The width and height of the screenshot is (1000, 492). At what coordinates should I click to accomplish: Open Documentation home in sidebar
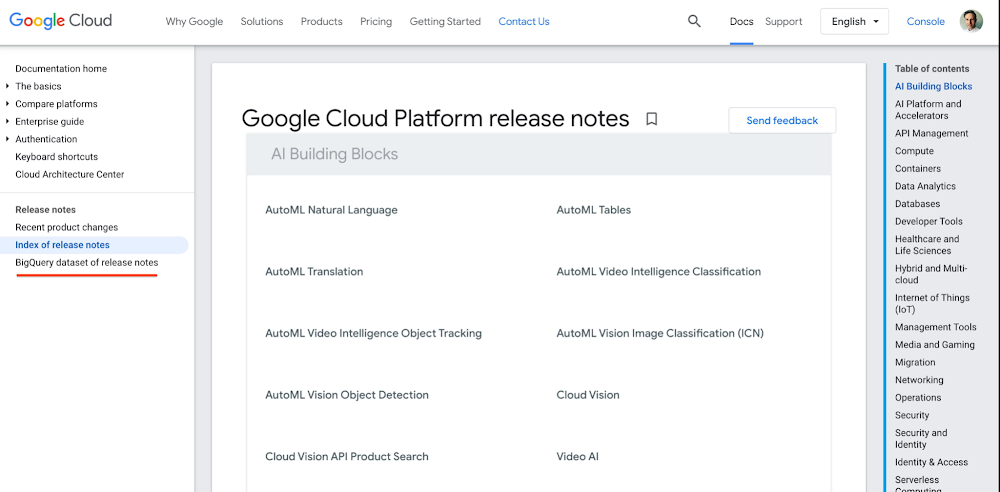tap(61, 69)
